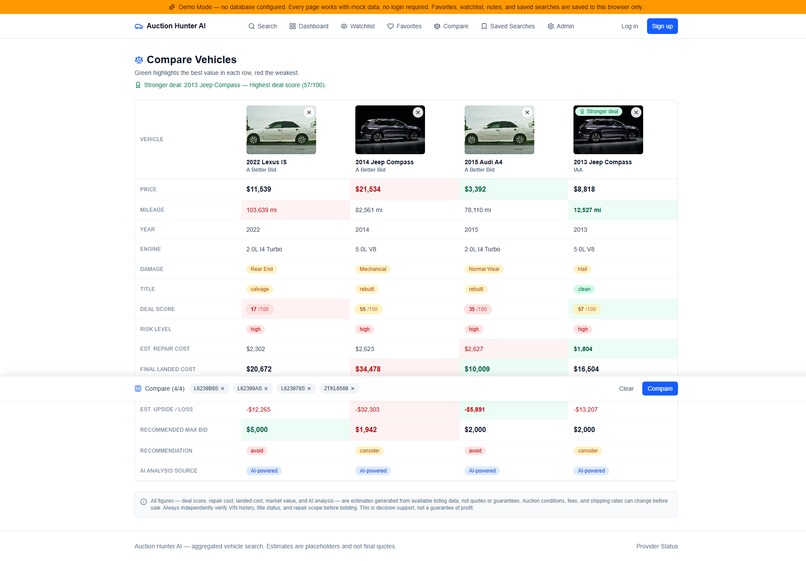The height and width of the screenshot is (561, 806).
Task: Open the Provider Status footer link
Action: coord(657,546)
